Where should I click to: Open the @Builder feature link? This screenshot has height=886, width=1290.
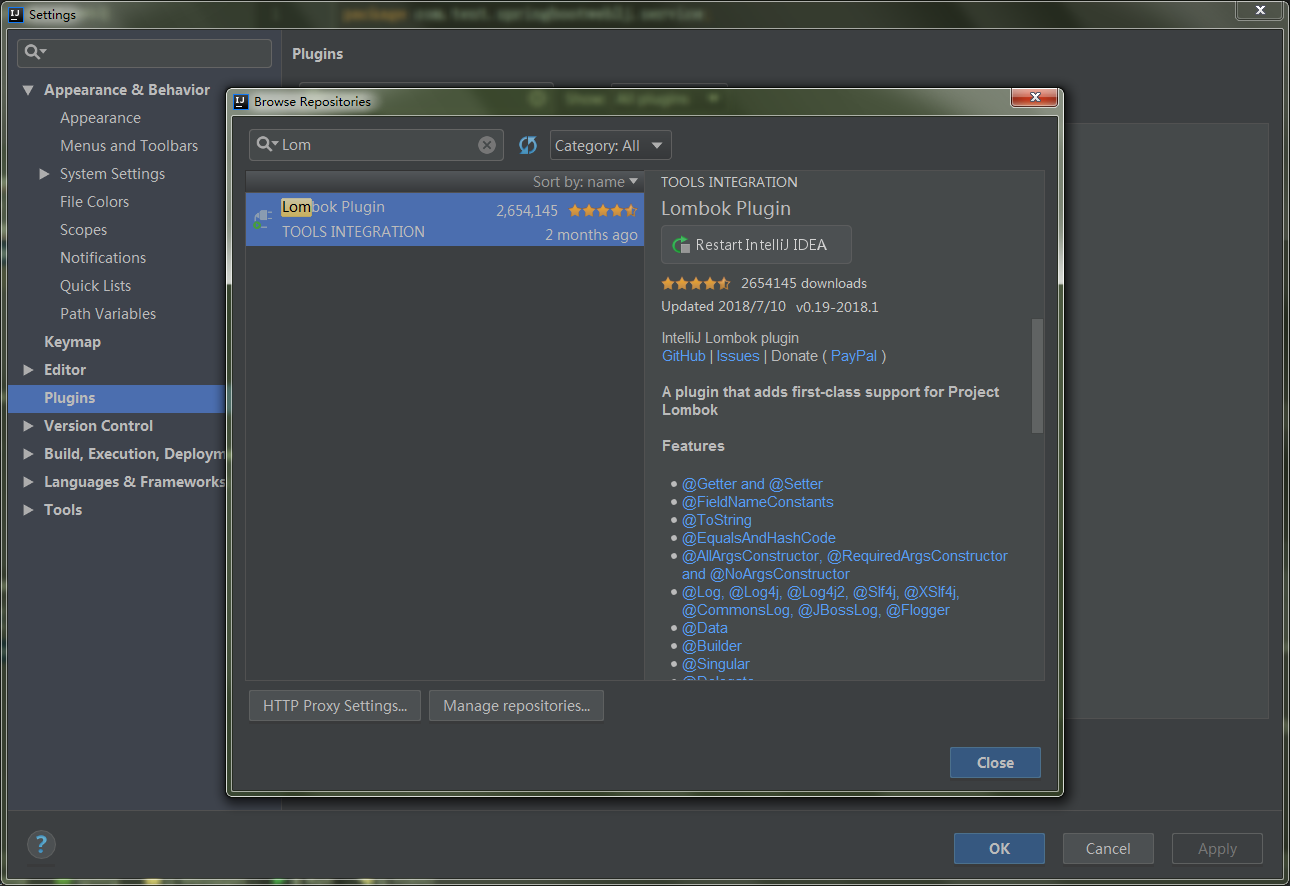point(712,646)
